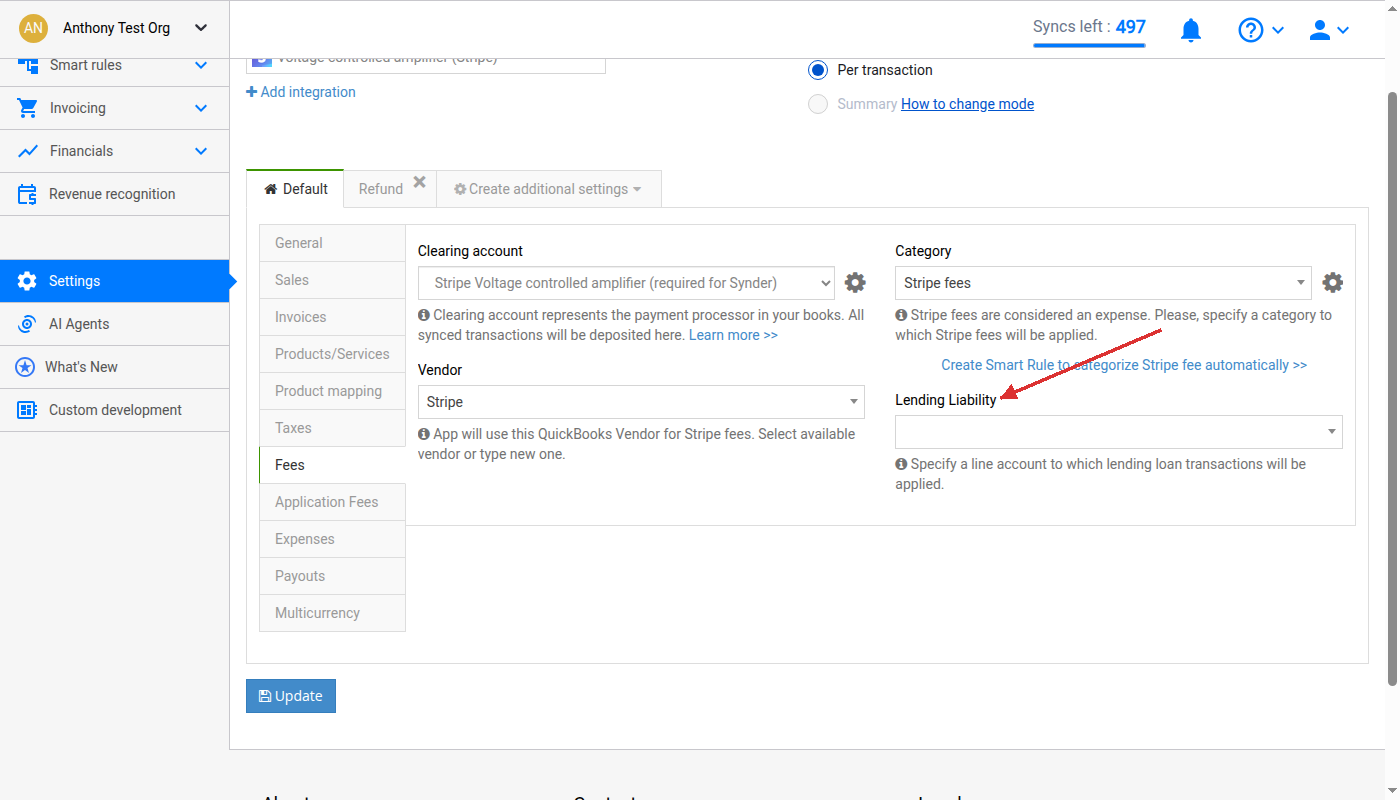Screen dimensions: 1400x800
Task: Open the Stripe fees Category dropdown
Action: click(x=1103, y=283)
